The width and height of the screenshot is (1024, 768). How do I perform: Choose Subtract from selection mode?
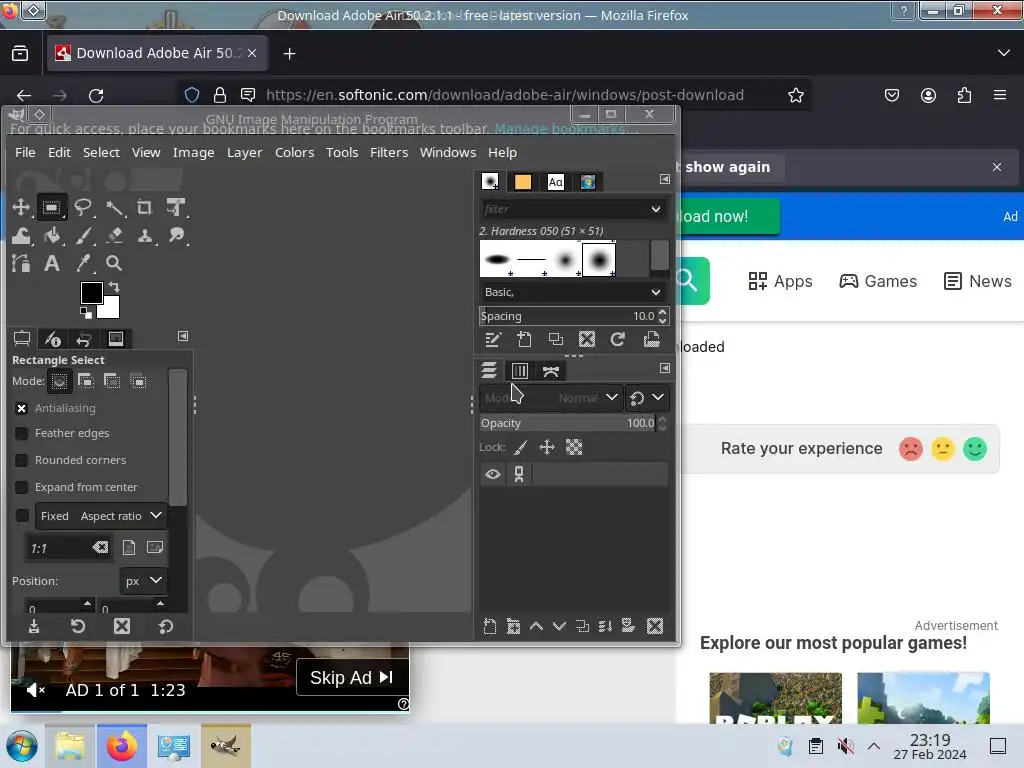[112, 381]
